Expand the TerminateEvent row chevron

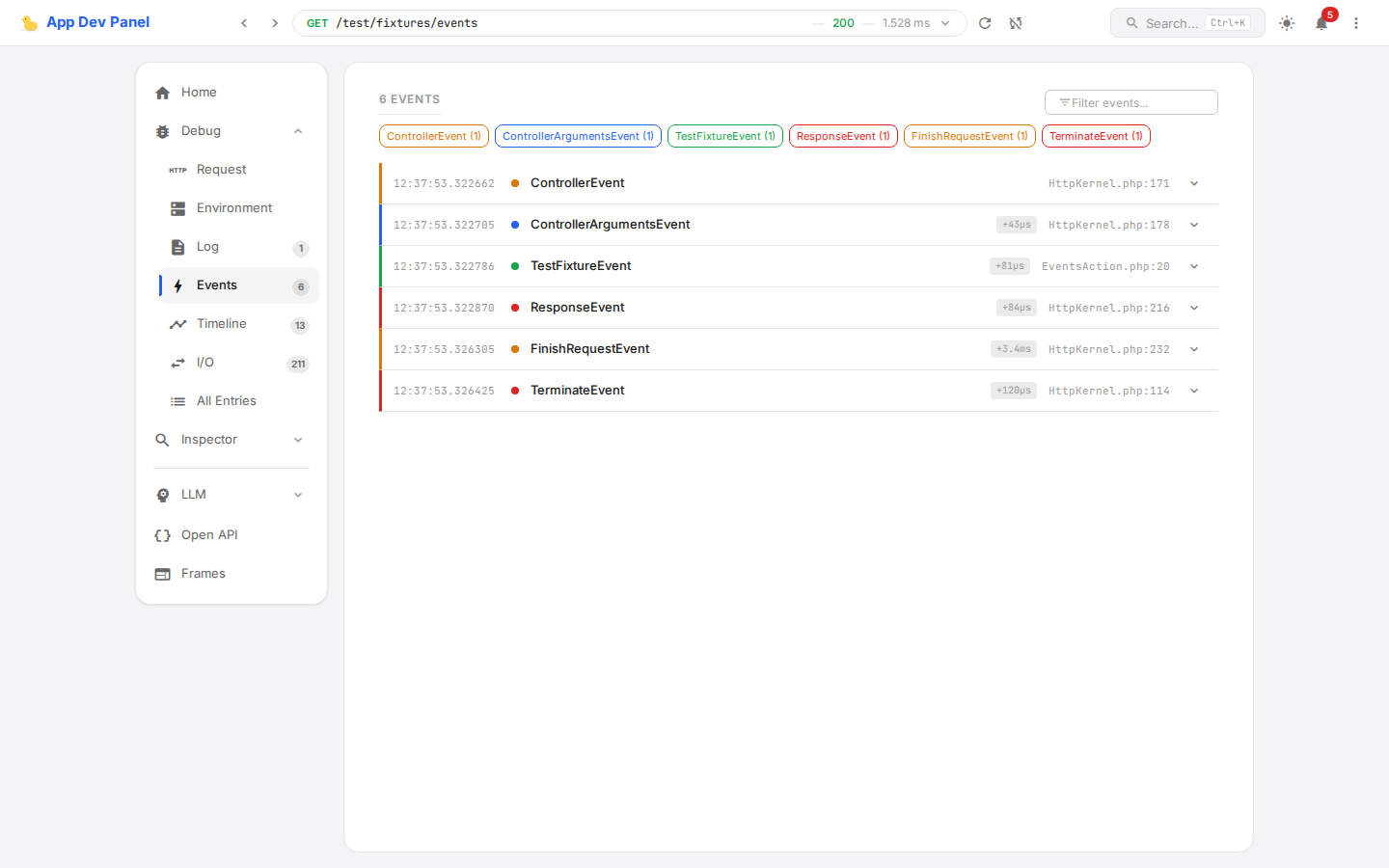[x=1194, y=391]
